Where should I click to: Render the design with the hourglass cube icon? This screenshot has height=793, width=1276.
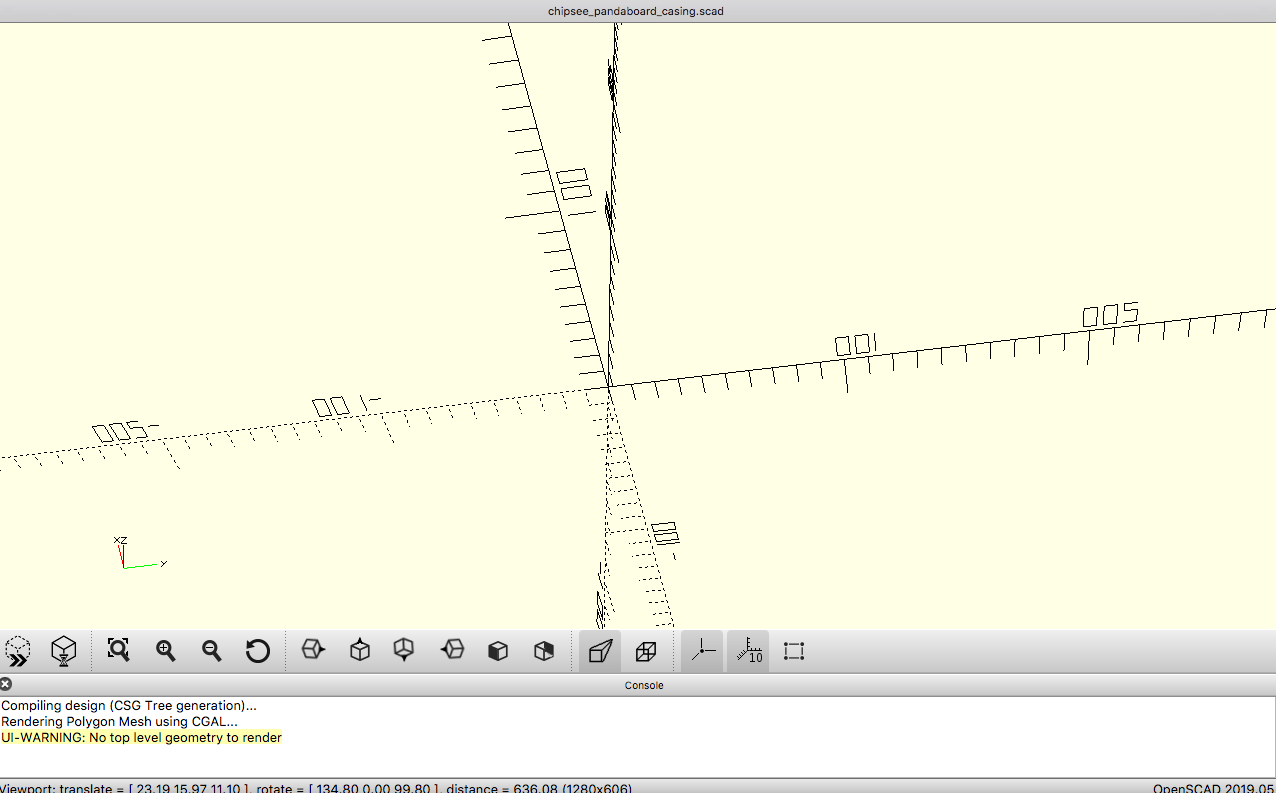coord(64,651)
